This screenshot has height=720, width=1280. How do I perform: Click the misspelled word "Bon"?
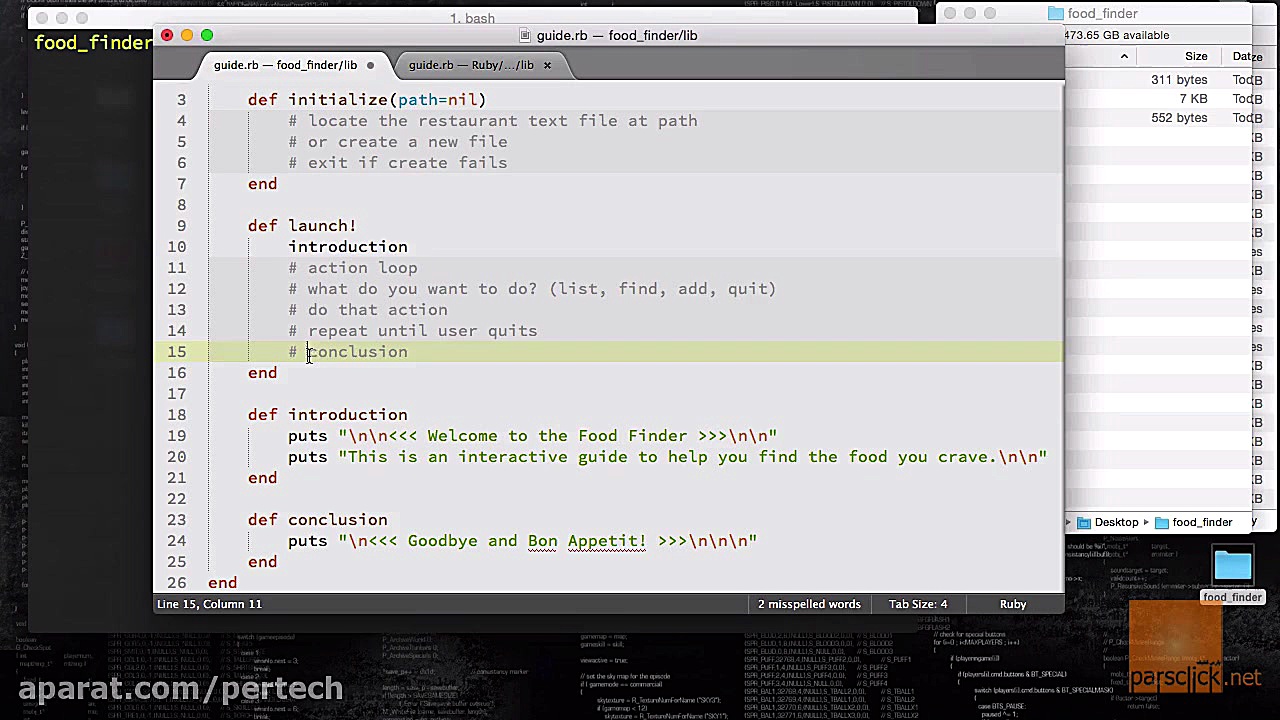542,541
